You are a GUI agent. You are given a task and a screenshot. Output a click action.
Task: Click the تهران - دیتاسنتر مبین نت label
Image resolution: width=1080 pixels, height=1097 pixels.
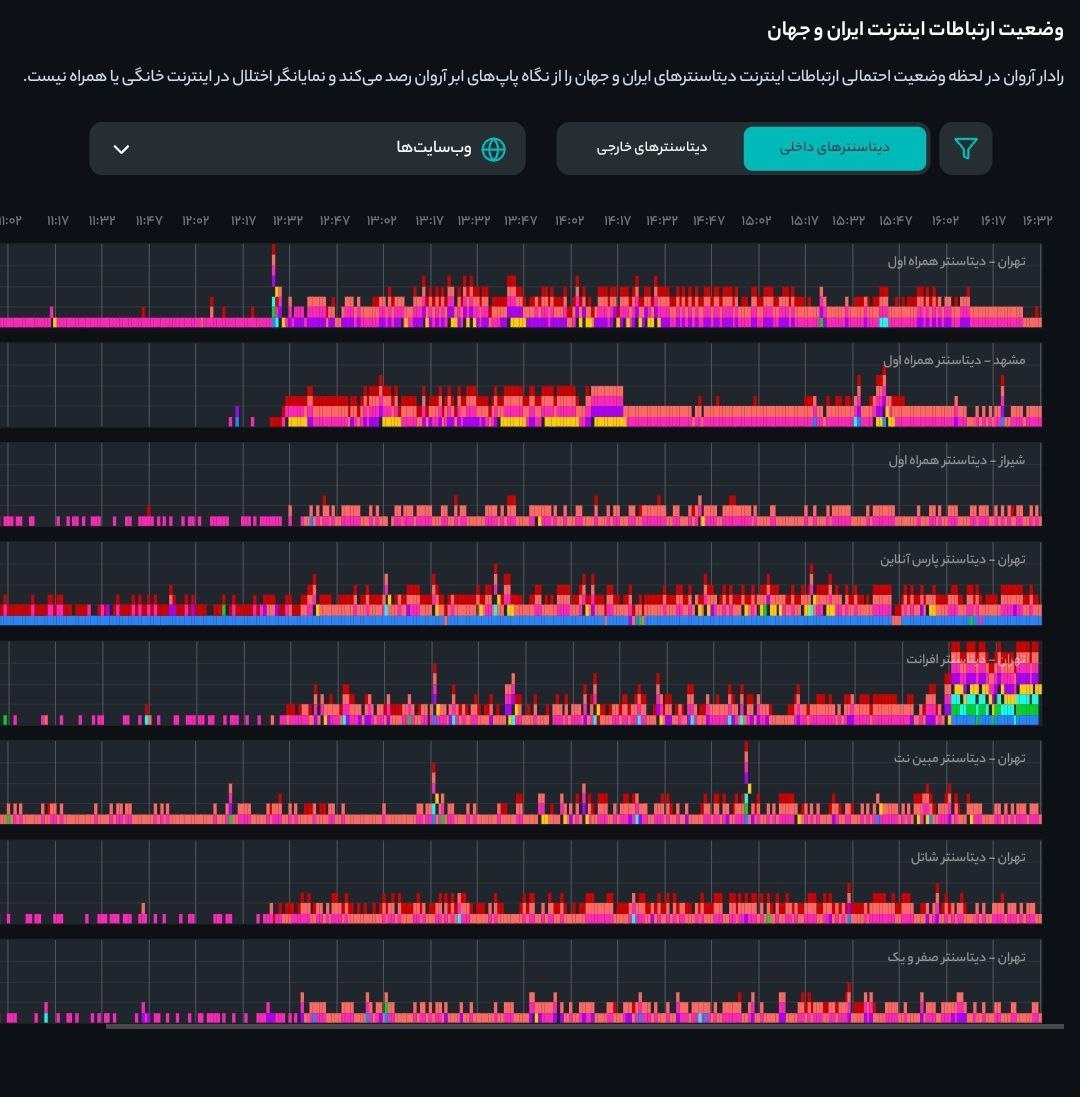[959, 758]
